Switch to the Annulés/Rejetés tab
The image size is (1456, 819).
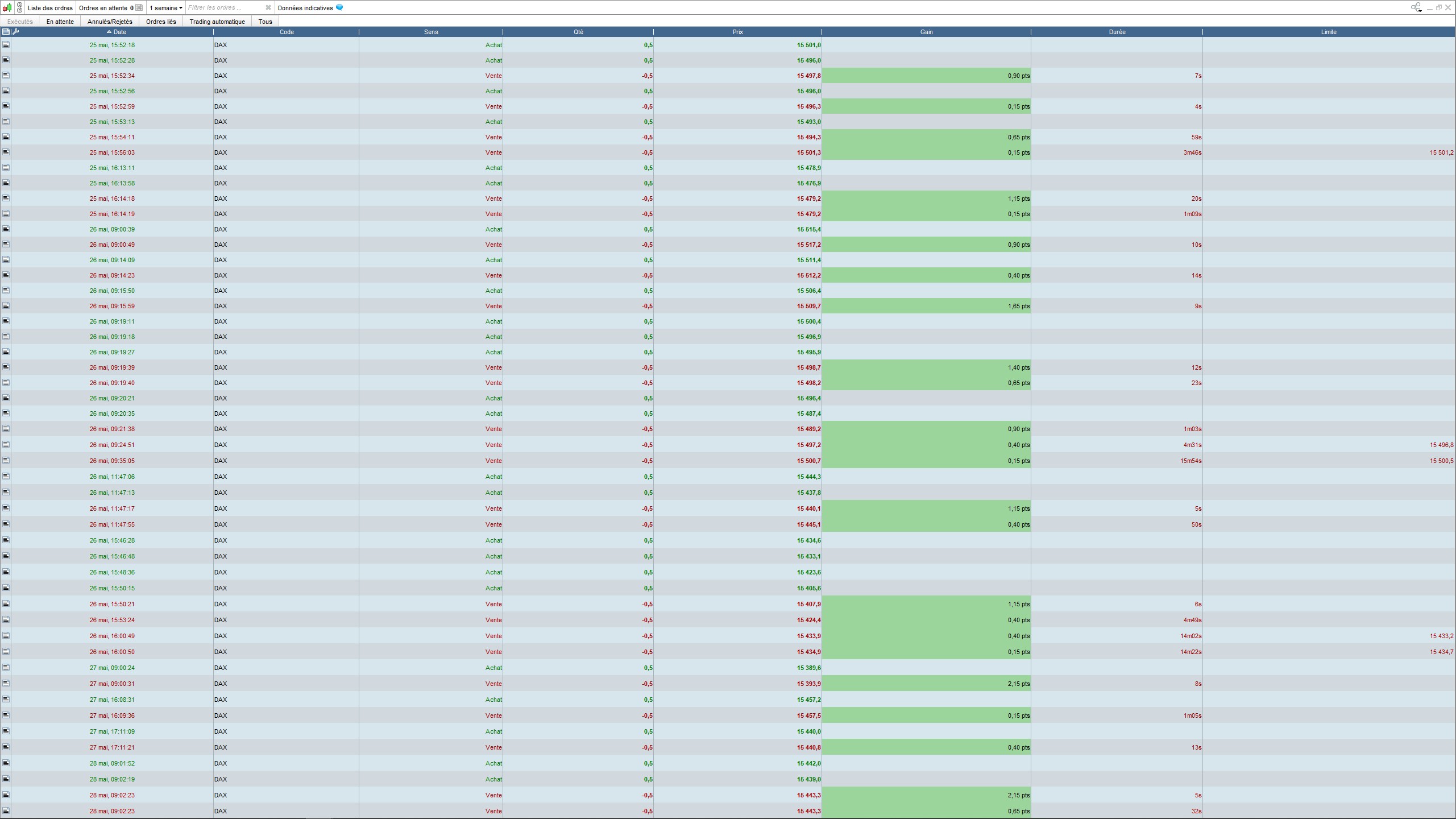(110, 22)
